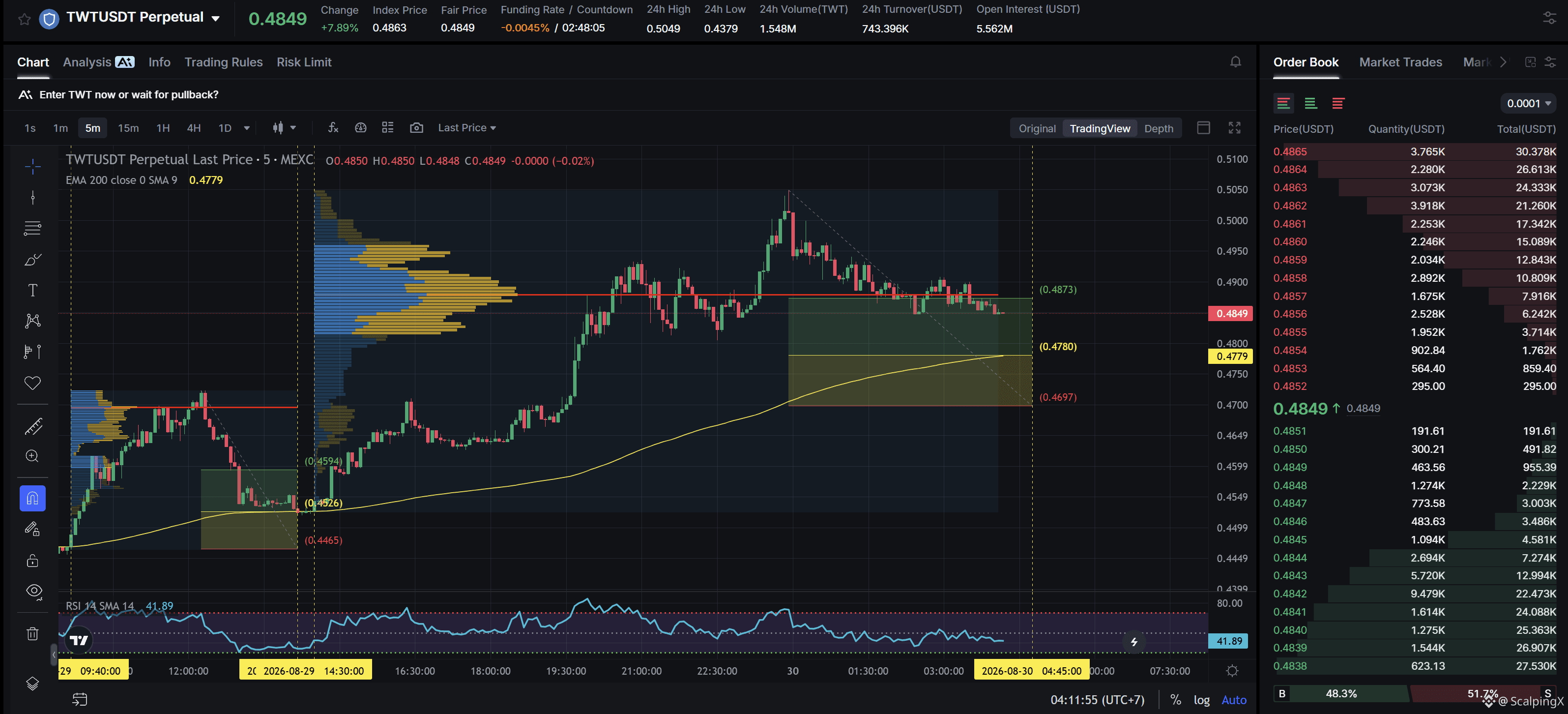Select the 15m time interval

[x=128, y=128]
